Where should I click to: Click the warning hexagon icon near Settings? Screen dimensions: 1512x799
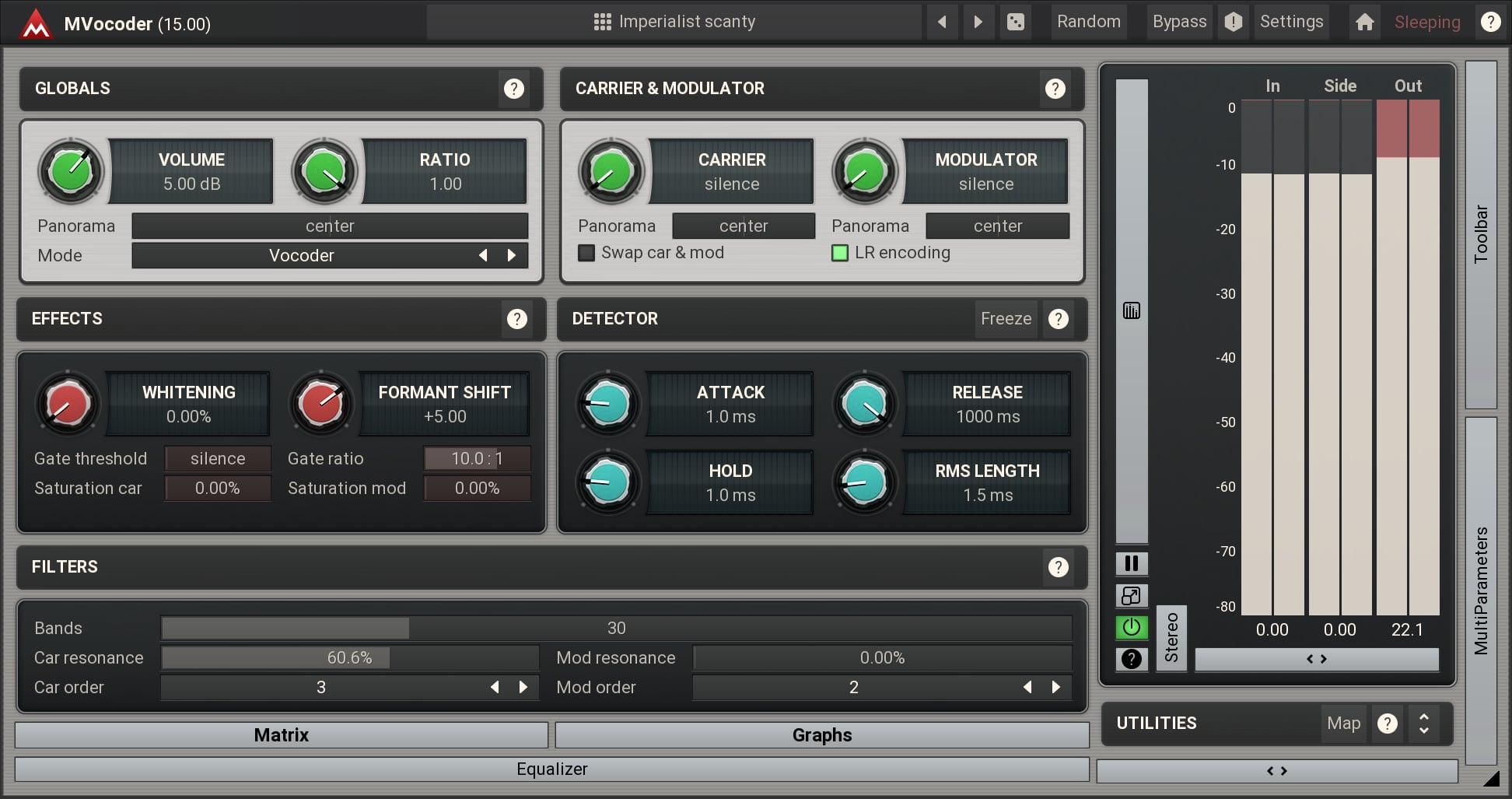point(1233,22)
